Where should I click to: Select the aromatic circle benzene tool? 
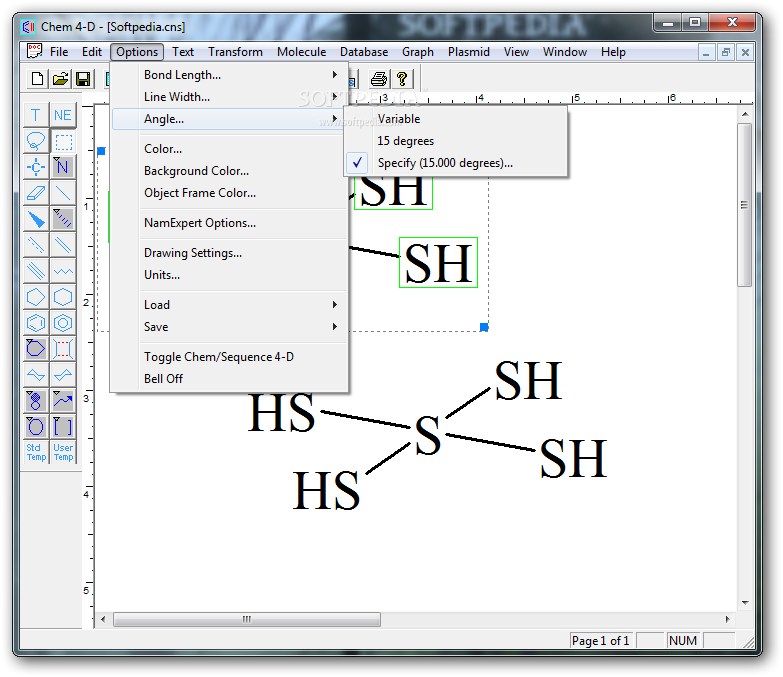[63, 323]
